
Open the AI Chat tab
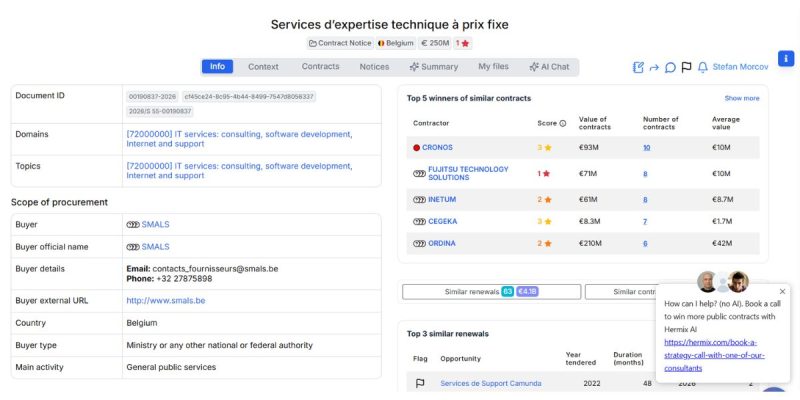point(549,67)
